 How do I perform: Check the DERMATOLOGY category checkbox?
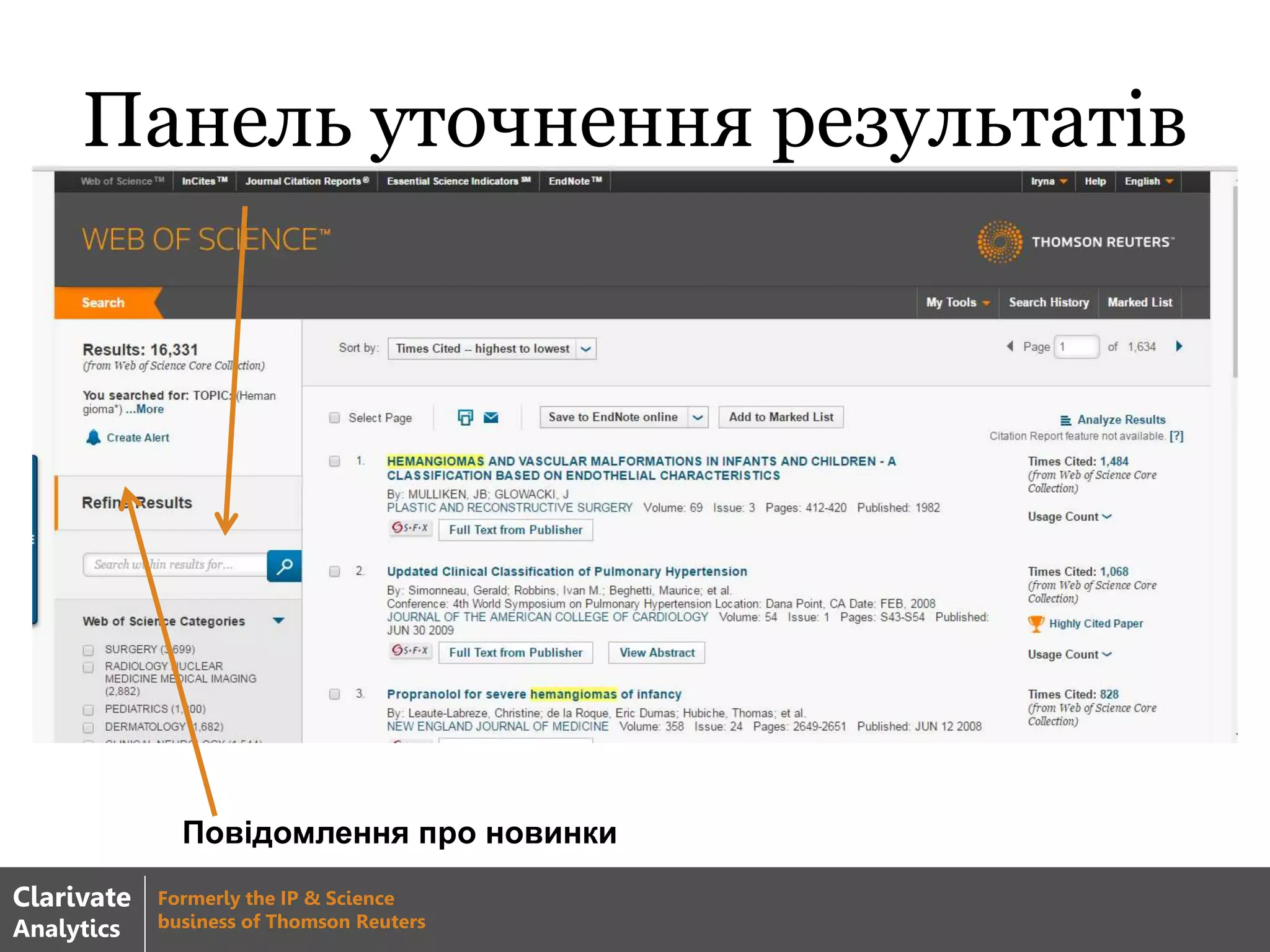[88, 727]
